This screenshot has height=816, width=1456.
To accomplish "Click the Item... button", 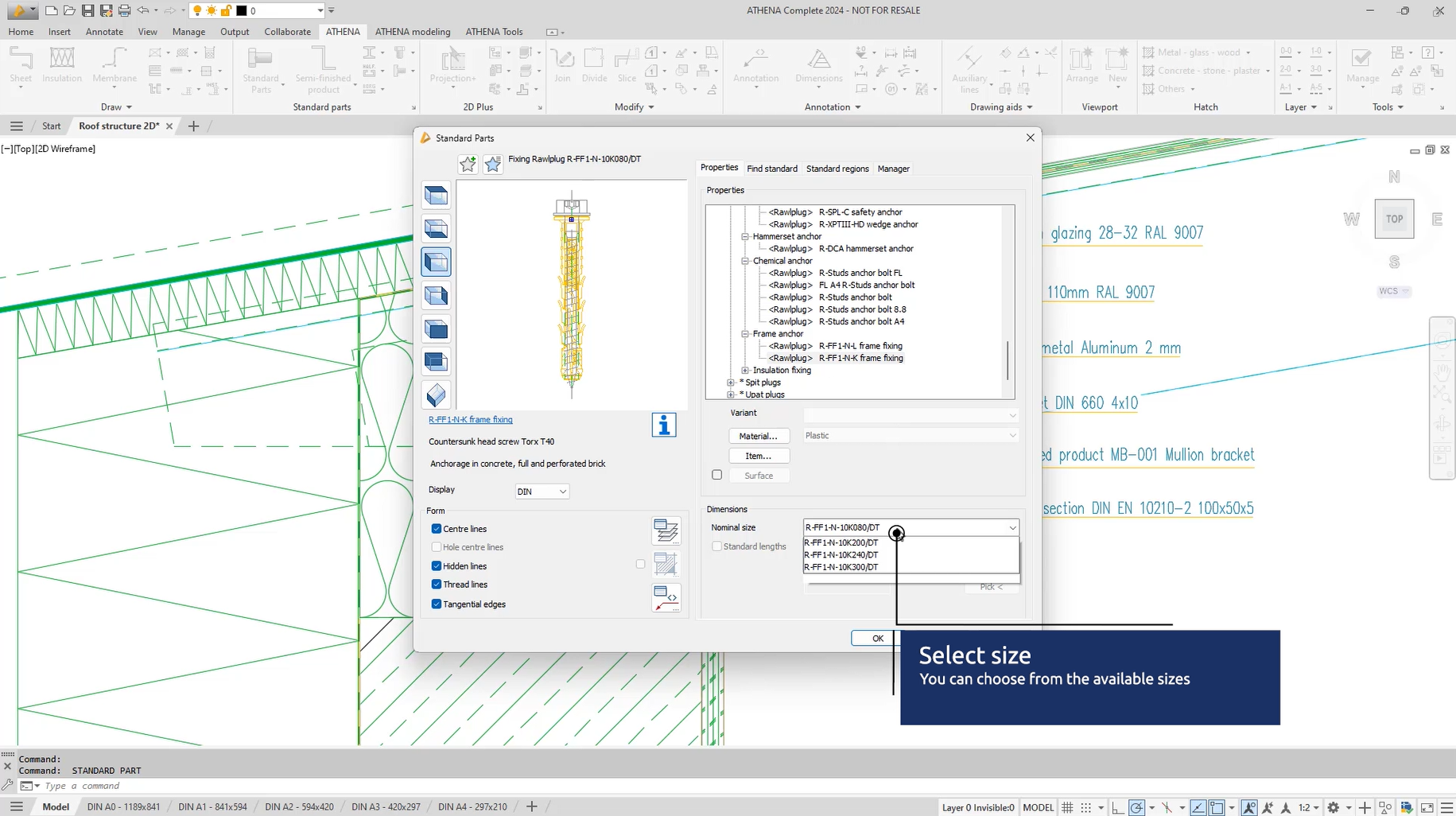I will click(759, 456).
